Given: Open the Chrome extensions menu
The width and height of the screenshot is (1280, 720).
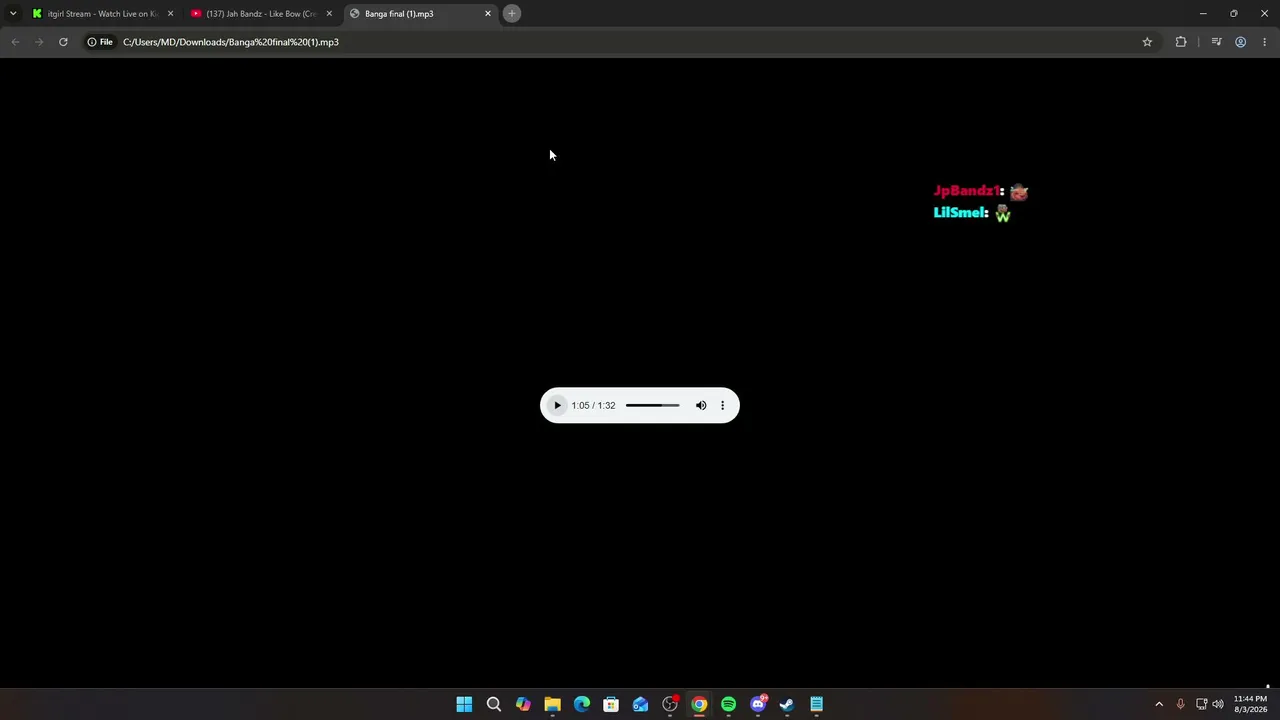Looking at the screenshot, I should pyautogui.click(x=1181, y=42).
